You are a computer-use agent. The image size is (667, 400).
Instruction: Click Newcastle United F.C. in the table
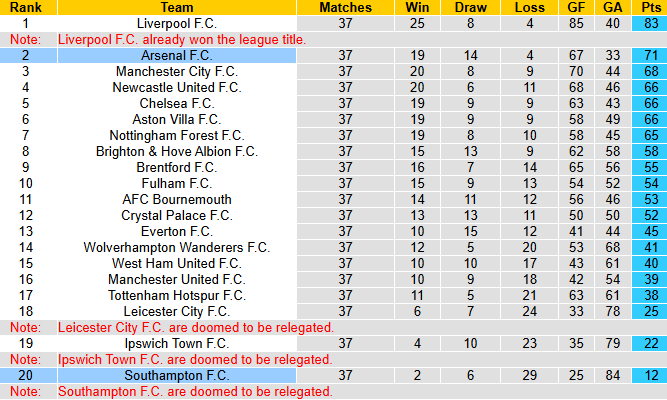(176, 88)
